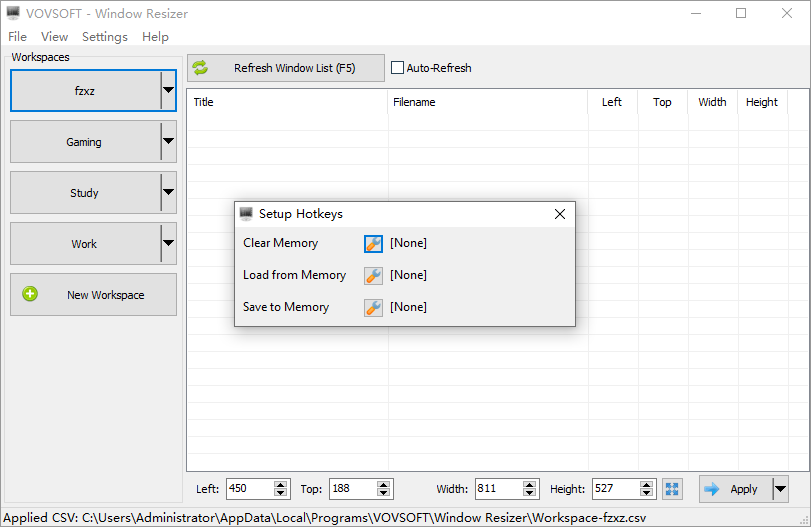Image resolution: width=811 pixels, height=527 pixels.
Task: Open the View menu
Action: (x=54, y=37)
